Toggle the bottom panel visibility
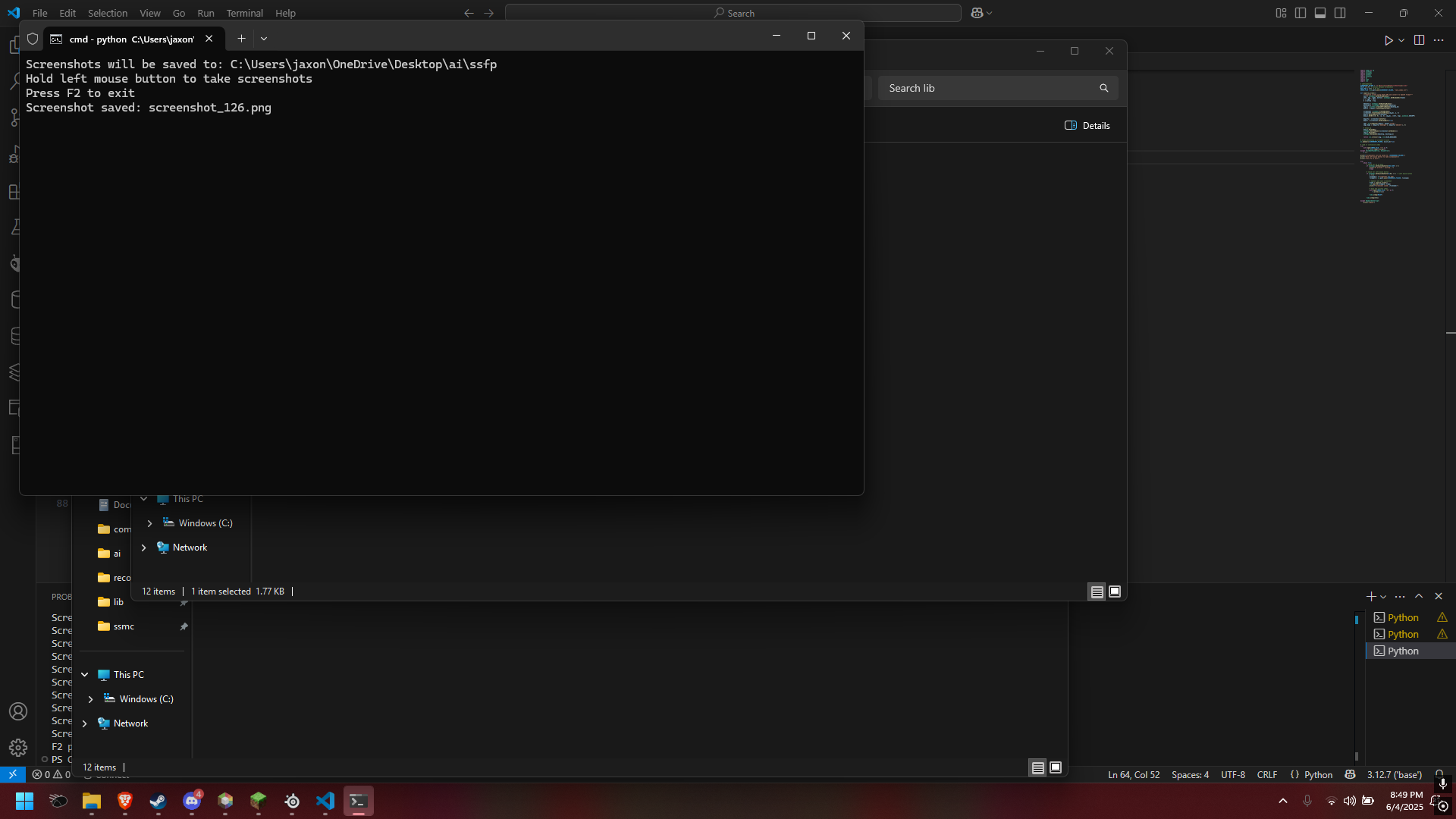 coord(1320,13)
